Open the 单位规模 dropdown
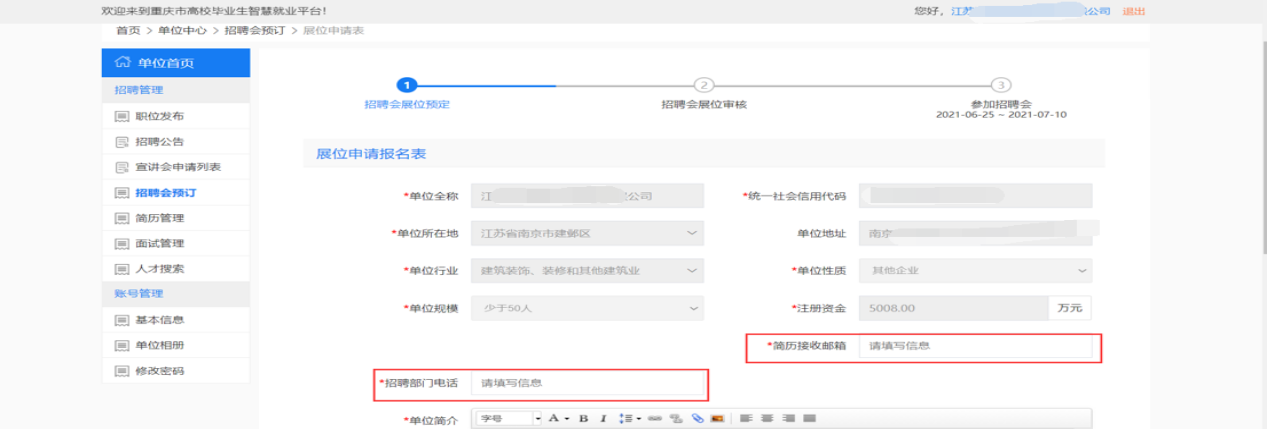1267x429 pixels. 587,309
